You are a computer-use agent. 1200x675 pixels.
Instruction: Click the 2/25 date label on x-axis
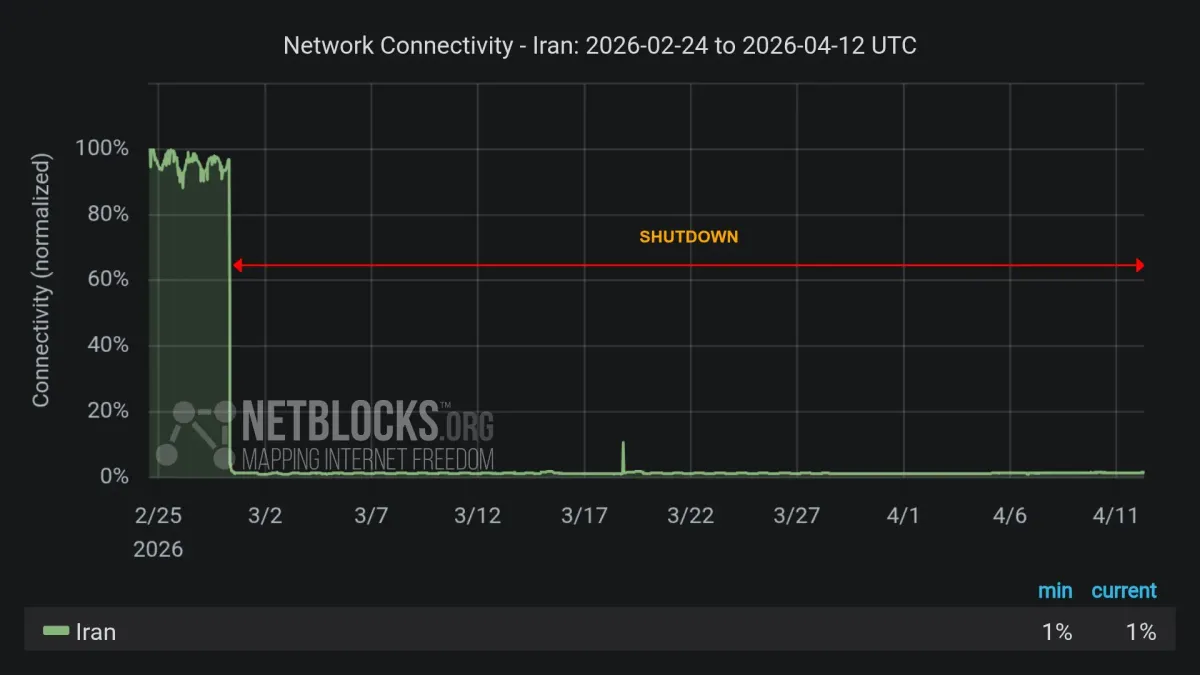pos(158,516)
